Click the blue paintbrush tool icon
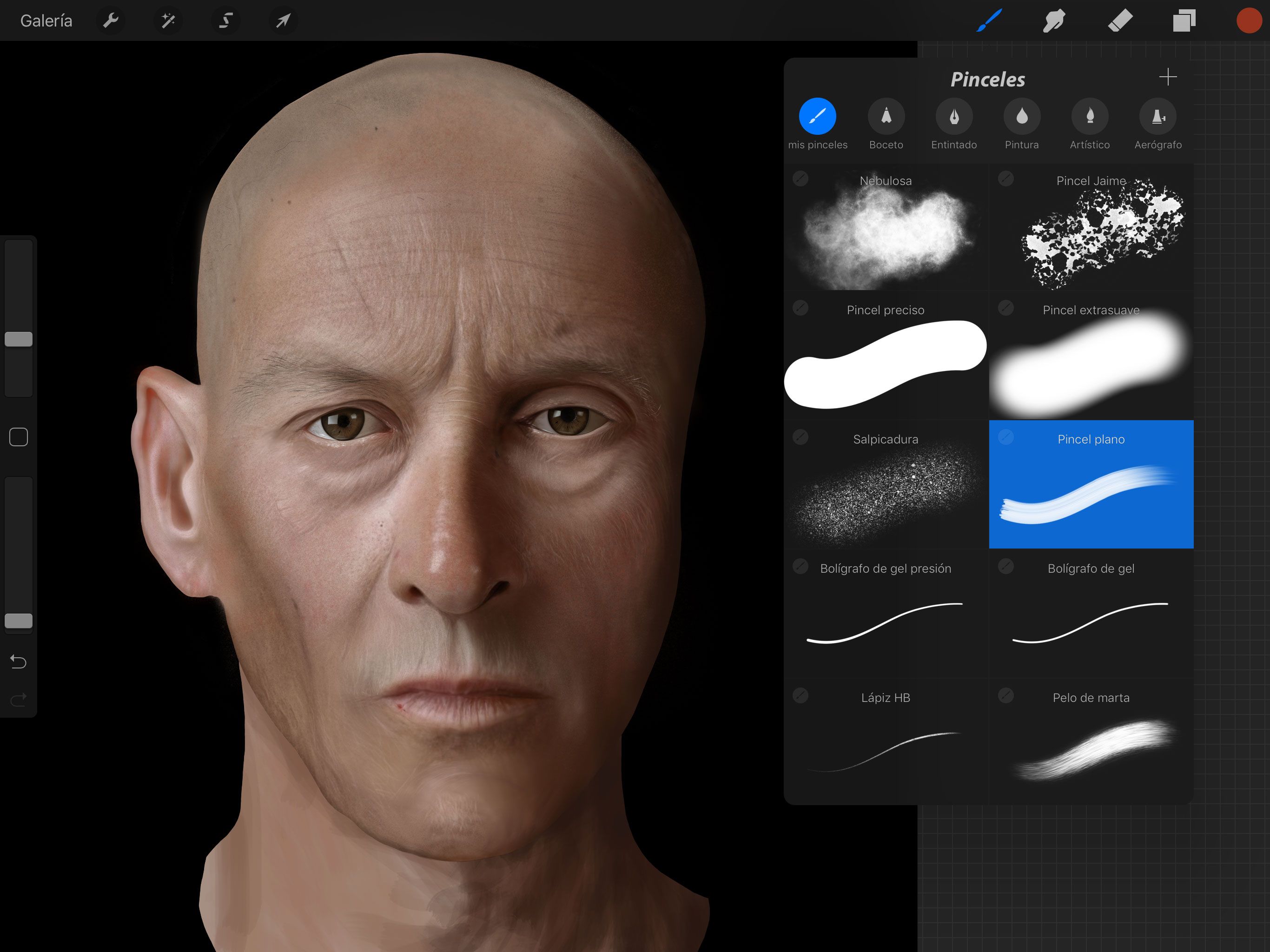The height and width of the screenshot is (952, 1270). [989, 20]
